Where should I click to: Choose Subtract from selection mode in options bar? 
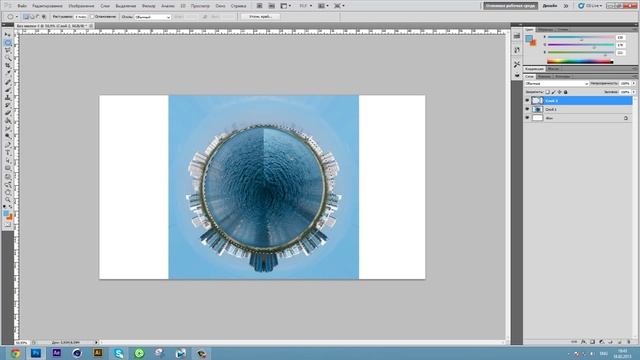[38, 17]
